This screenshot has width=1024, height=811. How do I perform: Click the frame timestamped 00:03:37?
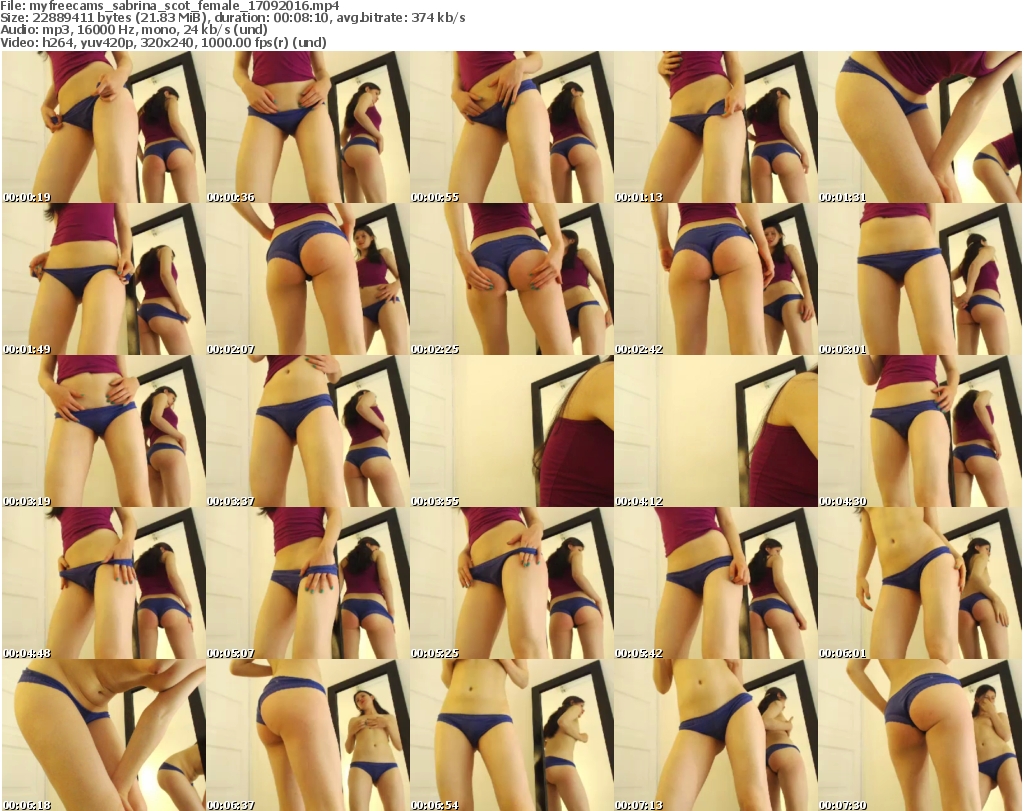click(x=307, y=431)
